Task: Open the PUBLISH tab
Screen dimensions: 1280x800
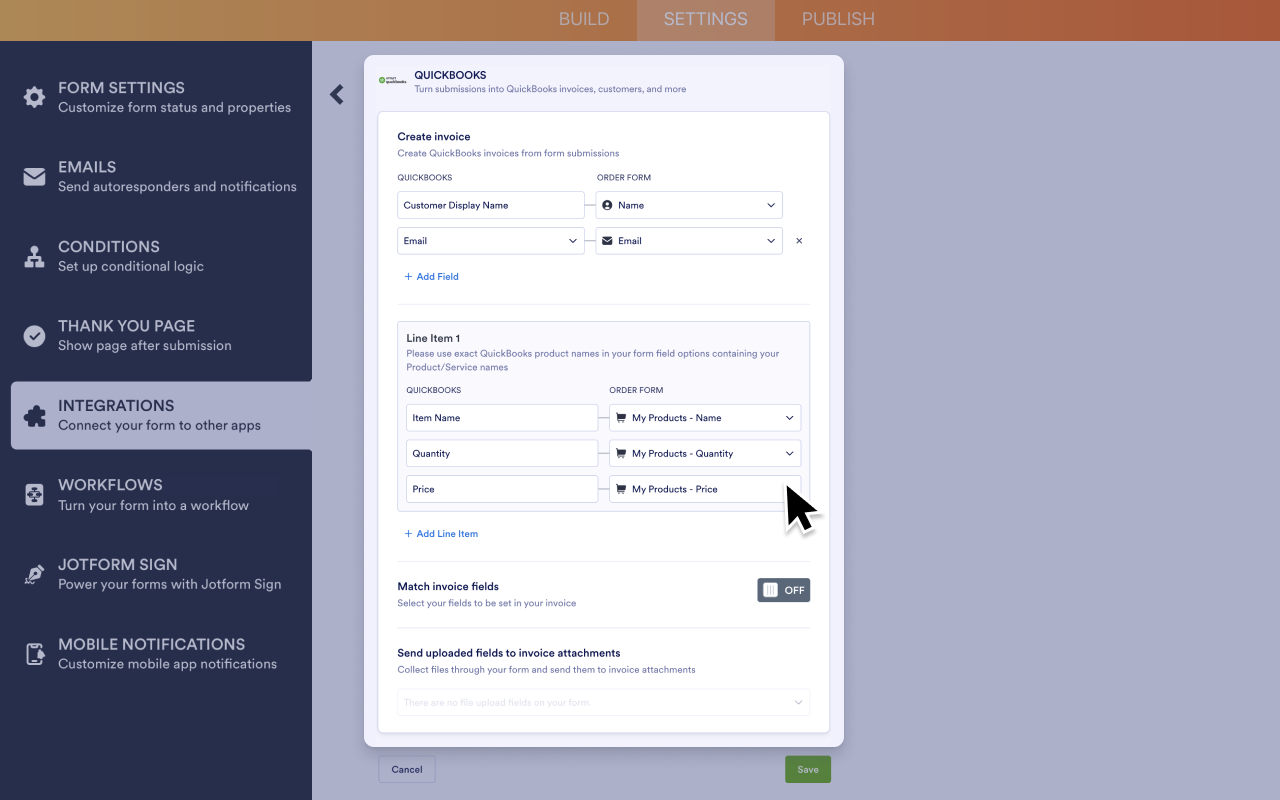Action: (x=838, y=19)
